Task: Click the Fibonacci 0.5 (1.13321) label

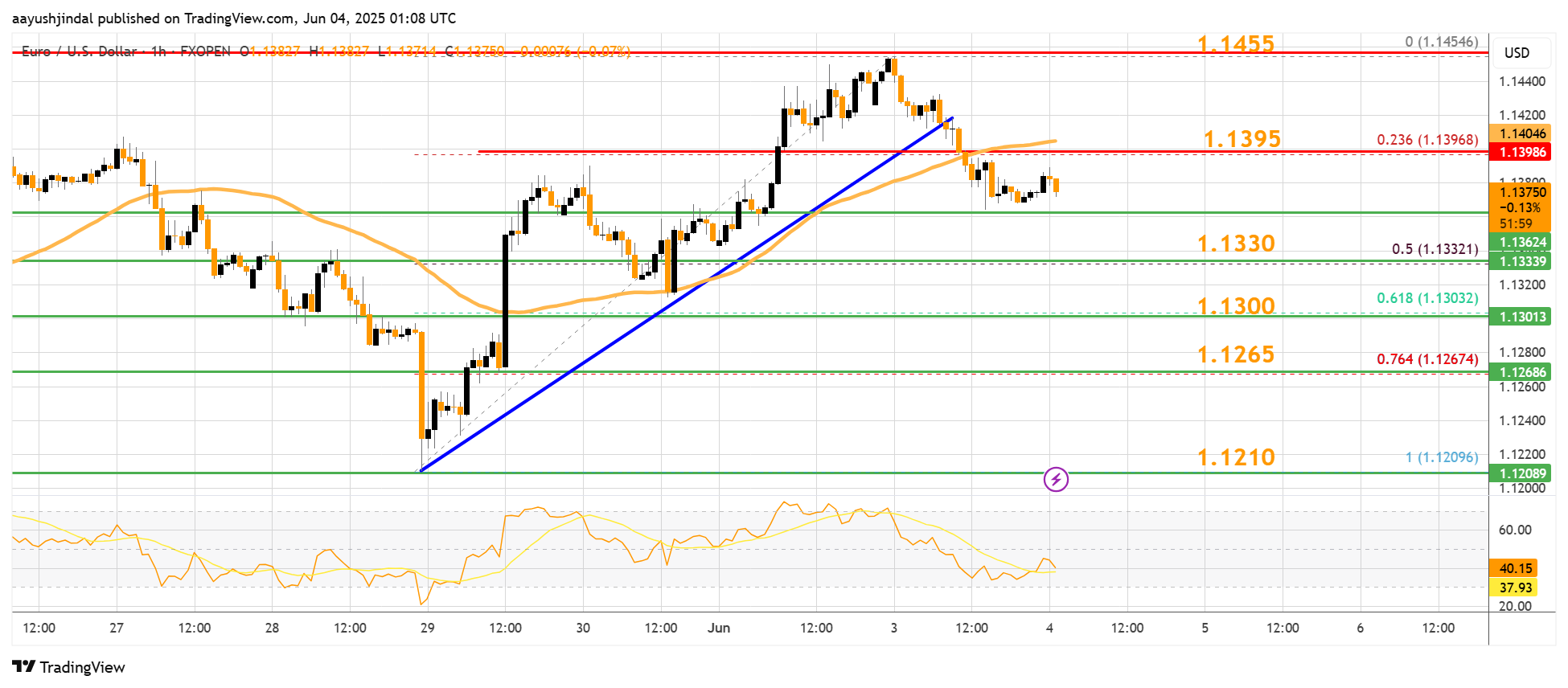Action: click(1435, 249)
